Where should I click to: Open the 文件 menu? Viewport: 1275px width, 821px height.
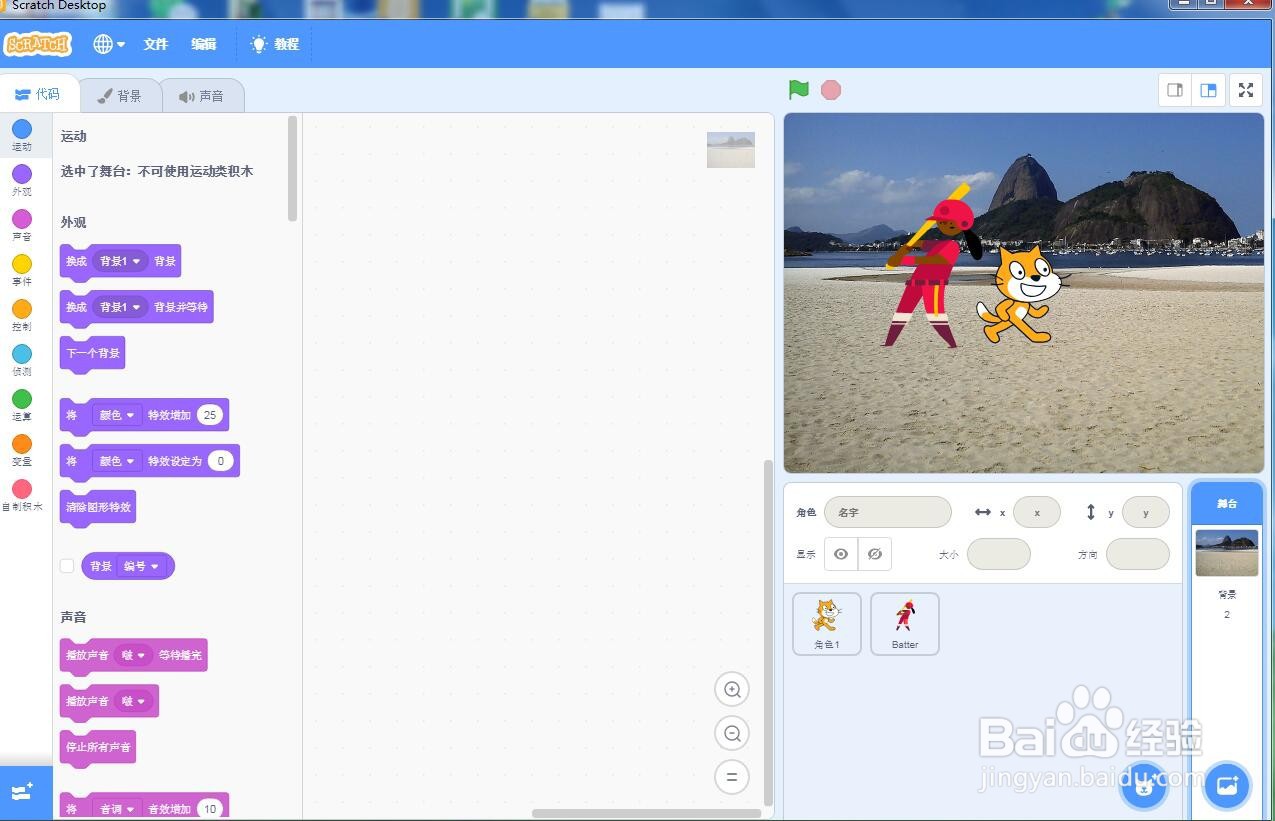(156, 44)
